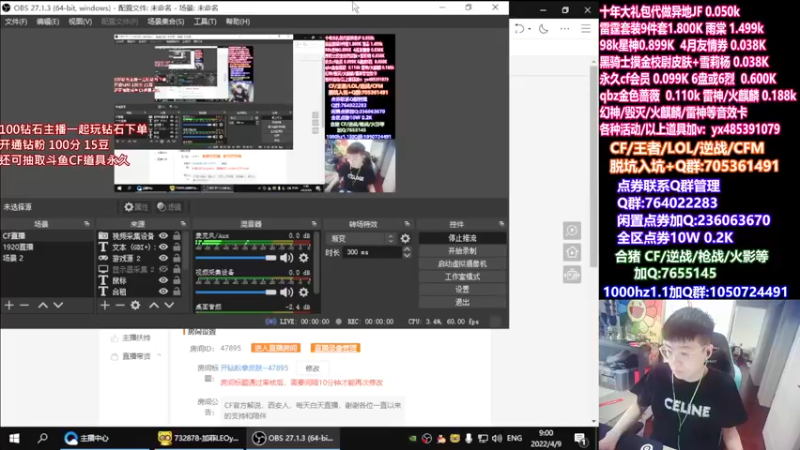Screen dimensions: 800x450
Task: Move source down with the down arrow in 来源 panel
Action: coord(169,305)
